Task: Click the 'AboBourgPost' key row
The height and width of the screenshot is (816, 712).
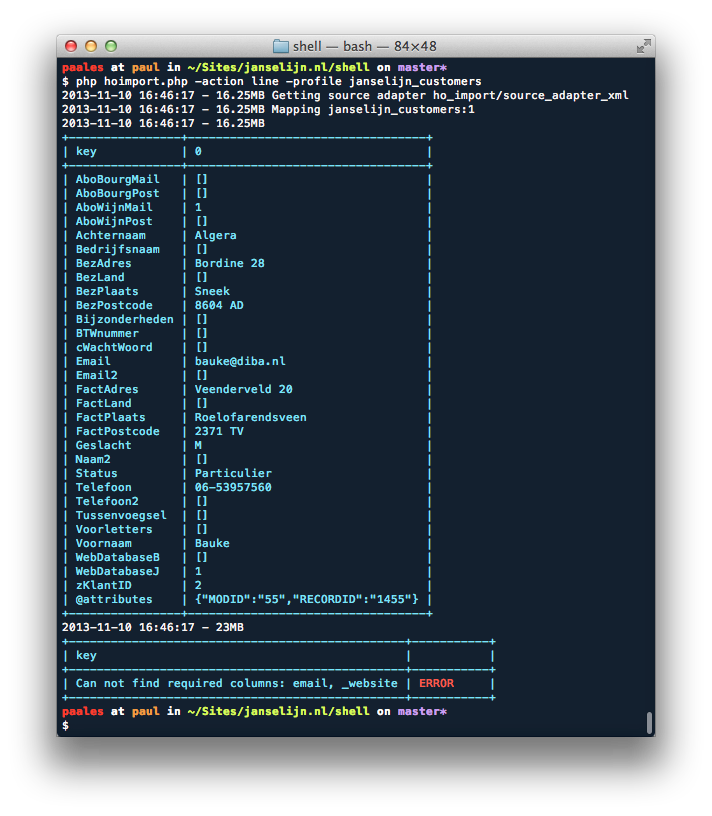Action: click(247, 194)
